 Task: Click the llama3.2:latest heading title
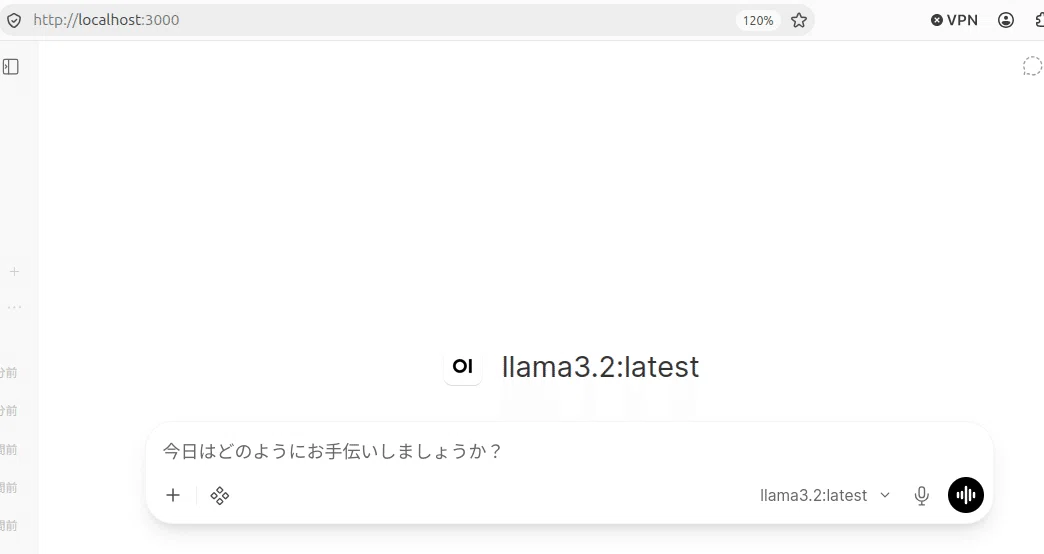click(601, 366)
